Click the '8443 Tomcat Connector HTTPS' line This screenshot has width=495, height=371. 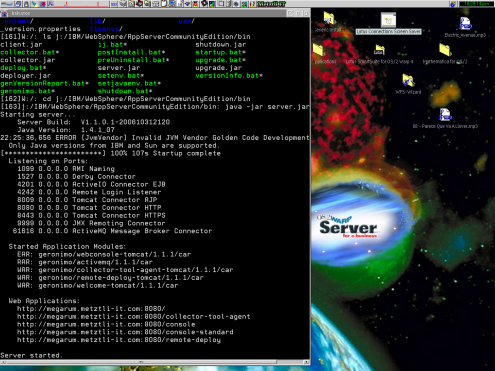(x=91, y=215)
